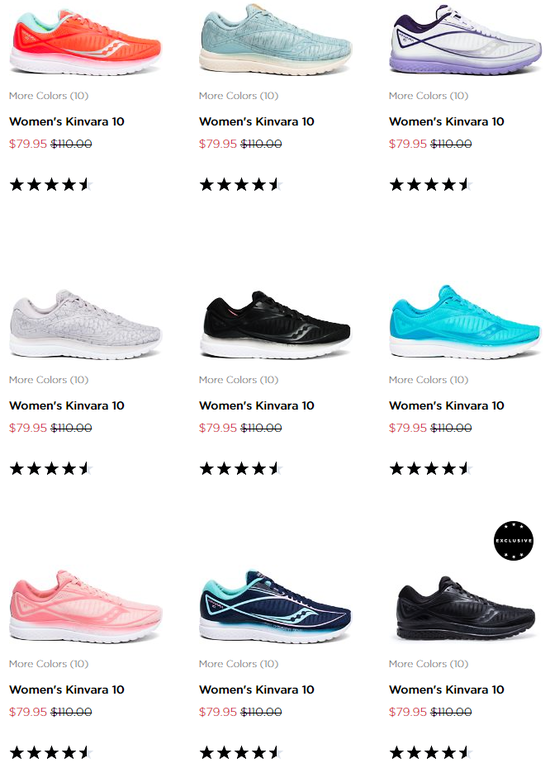This screenshot has height=763, width=550.
Task: Click the black Exclusive badge icon
Action: coord(513,541)
